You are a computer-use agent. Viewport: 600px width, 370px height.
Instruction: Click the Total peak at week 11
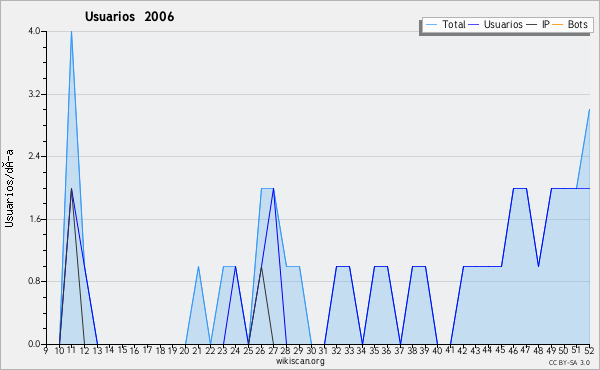71,32
